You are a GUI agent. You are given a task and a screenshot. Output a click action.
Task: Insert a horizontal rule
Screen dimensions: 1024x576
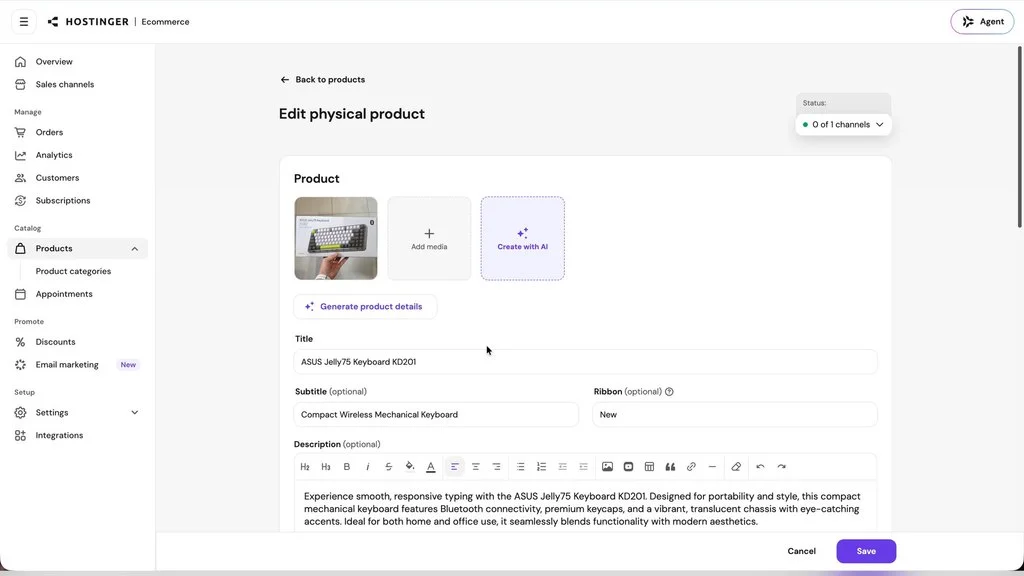tap(712, 467)
